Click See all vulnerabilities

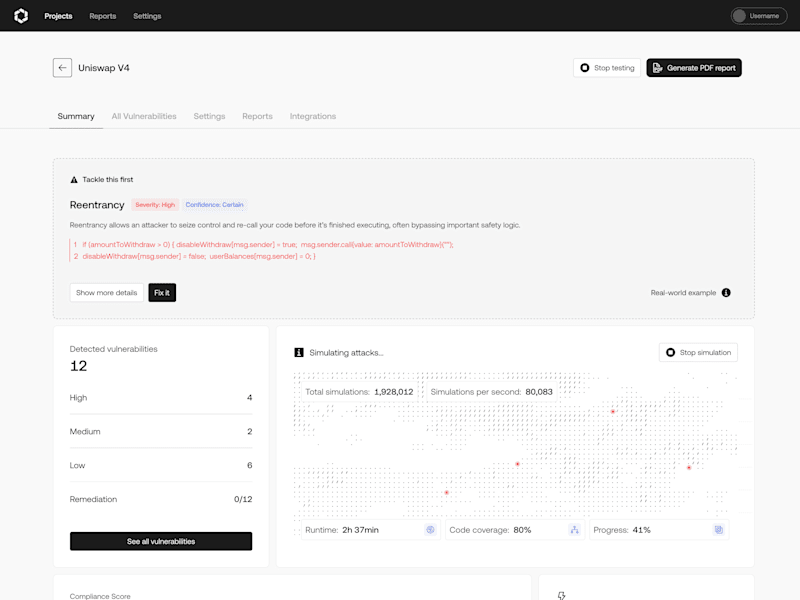(x=161, y=541)
